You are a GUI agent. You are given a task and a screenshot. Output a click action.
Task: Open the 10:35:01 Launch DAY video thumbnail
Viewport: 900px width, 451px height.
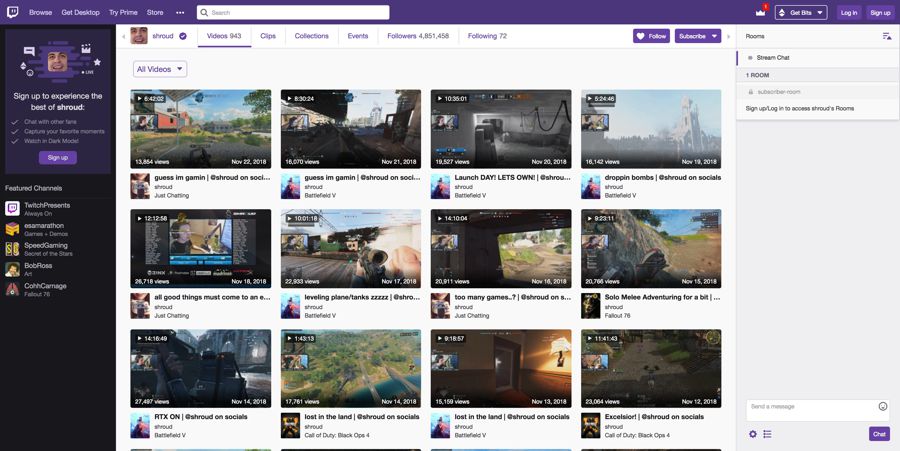(501, 129)
